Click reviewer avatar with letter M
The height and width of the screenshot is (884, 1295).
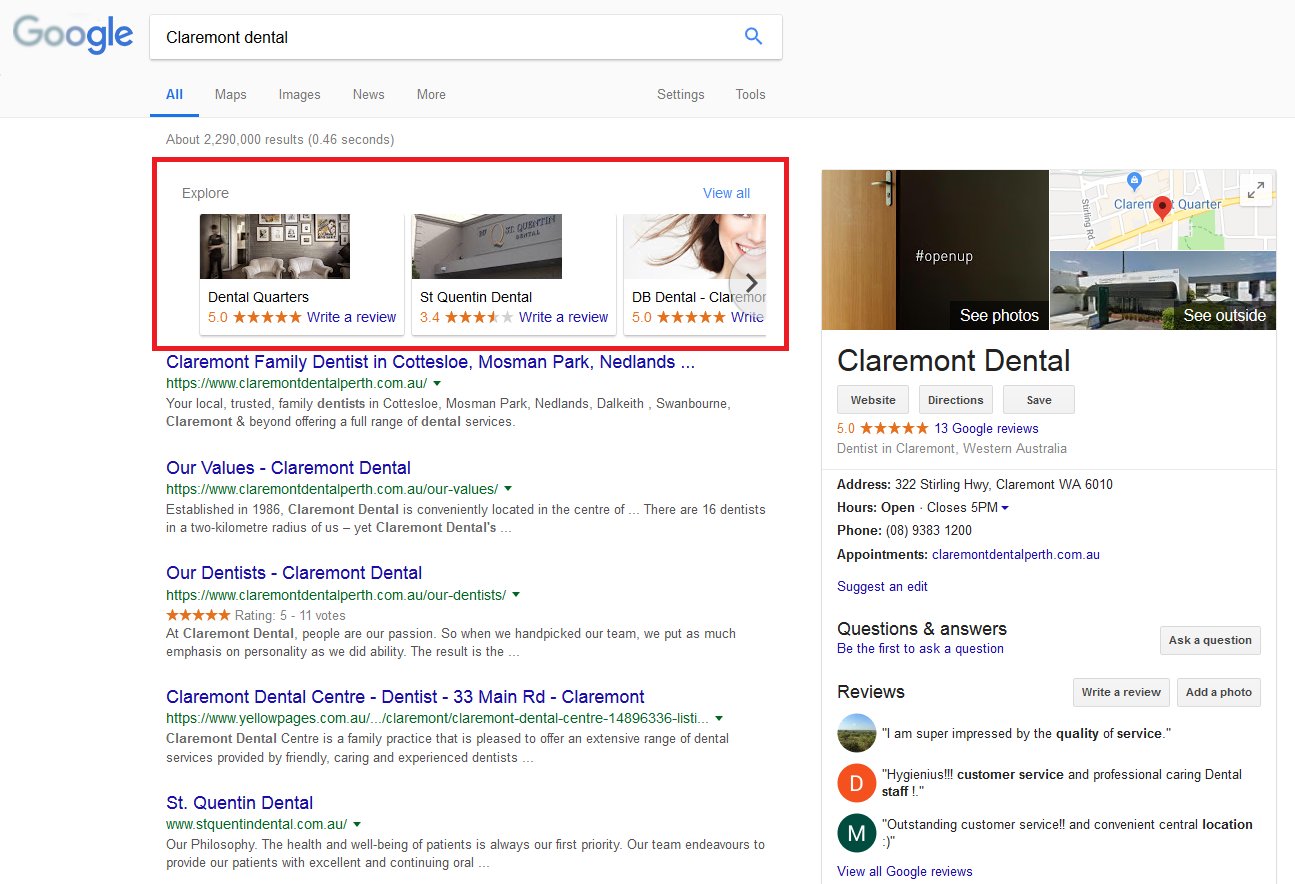point(856,834)
